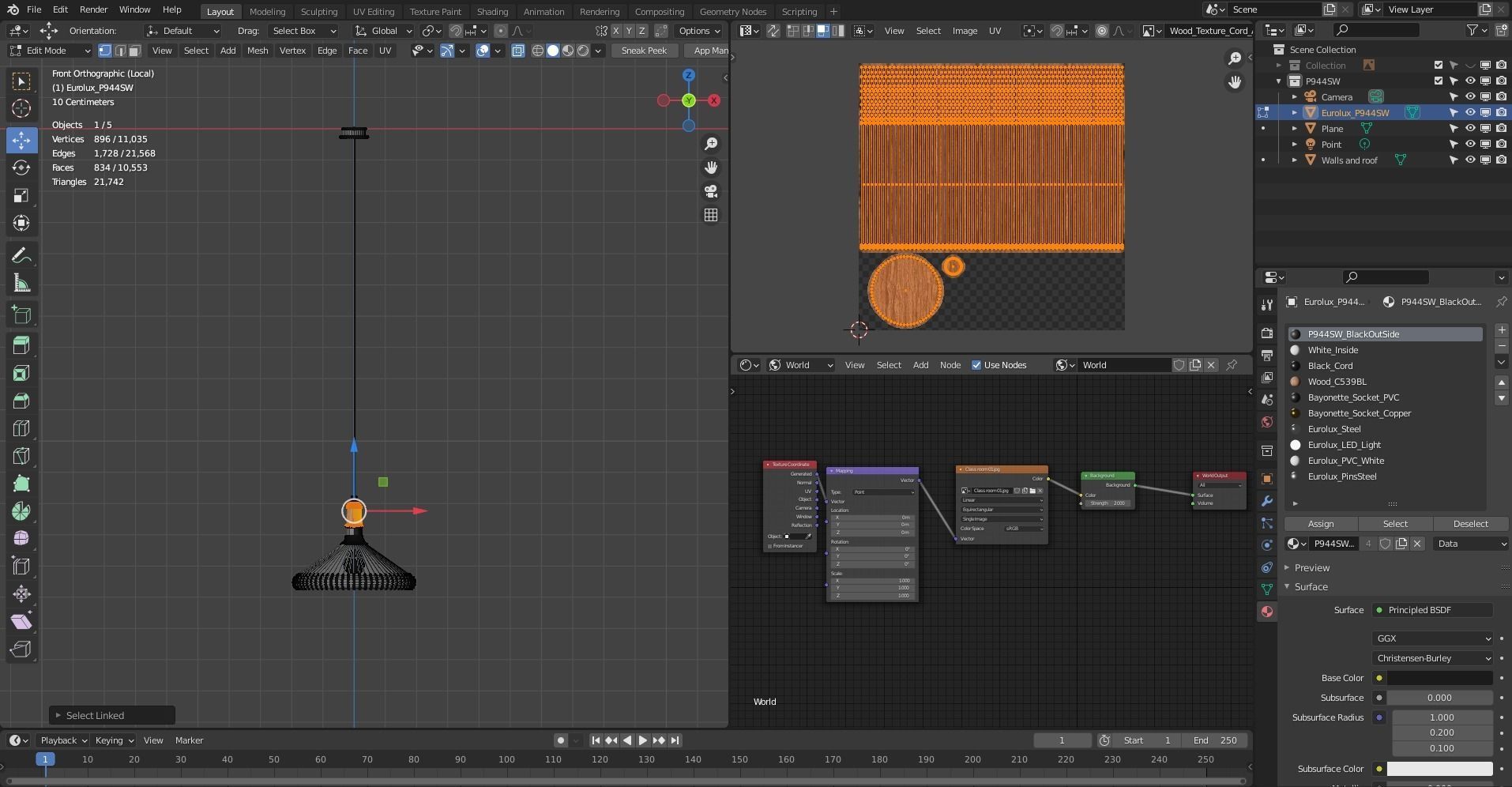Image resolution: width=1512 pixels, height=787 pixels.
Task: Enable vertex select mode
Action: [105, 51]
